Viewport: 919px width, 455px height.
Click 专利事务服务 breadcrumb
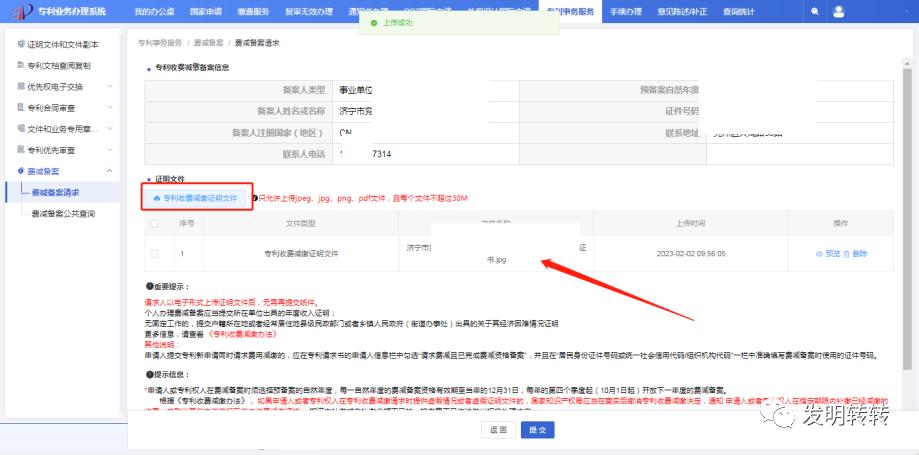[160, 43]
